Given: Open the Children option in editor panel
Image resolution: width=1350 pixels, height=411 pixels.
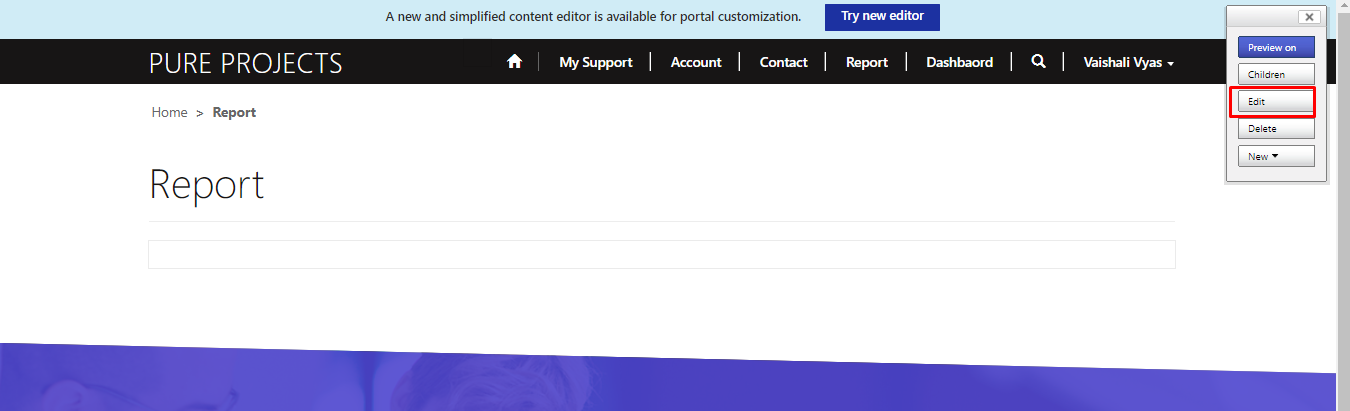Looking at the screenshot, I should pyautogui.click(x=1275, y=75).
